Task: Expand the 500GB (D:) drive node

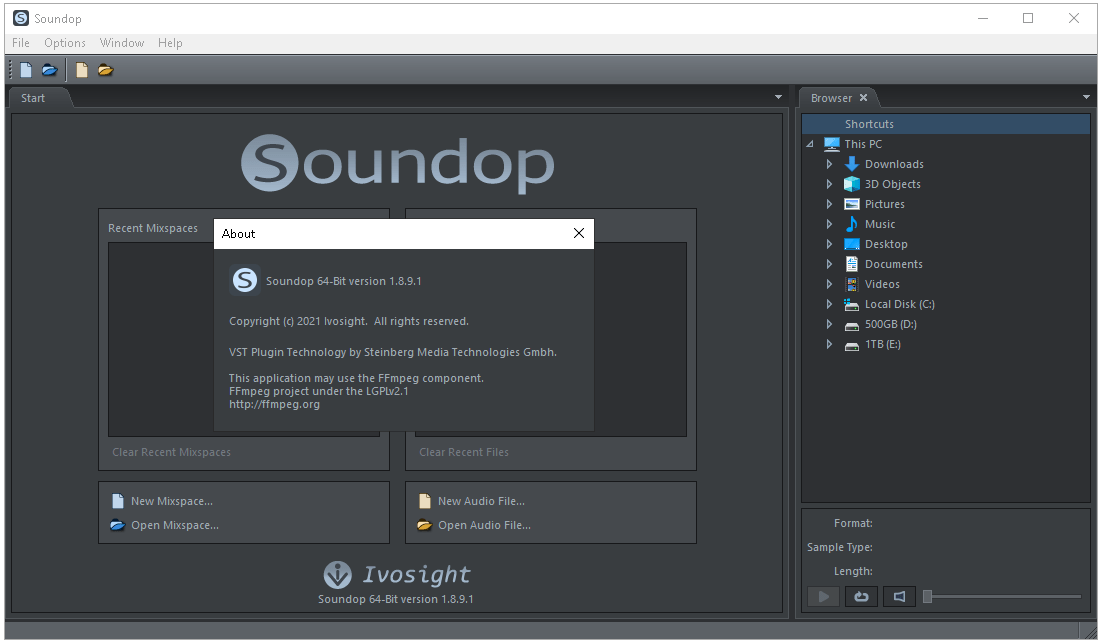Action: (829, 324)
